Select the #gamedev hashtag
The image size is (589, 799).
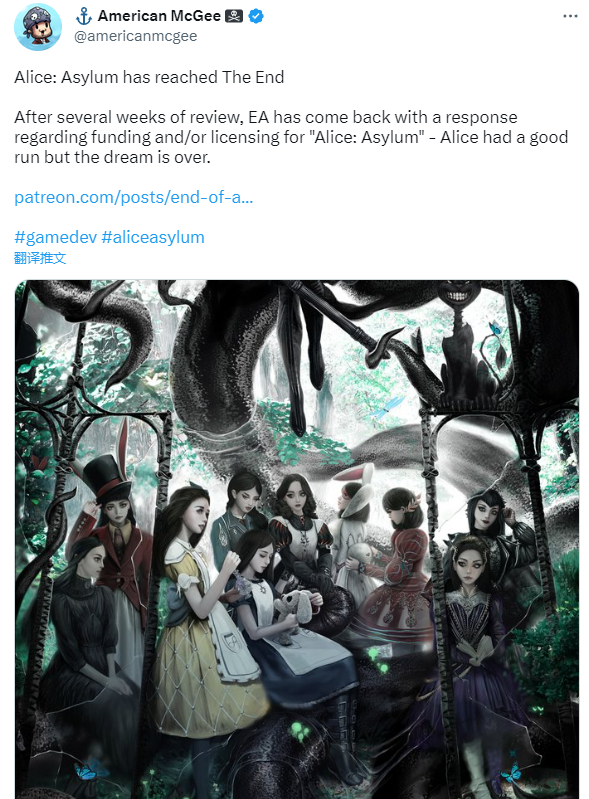click(56, 237)
